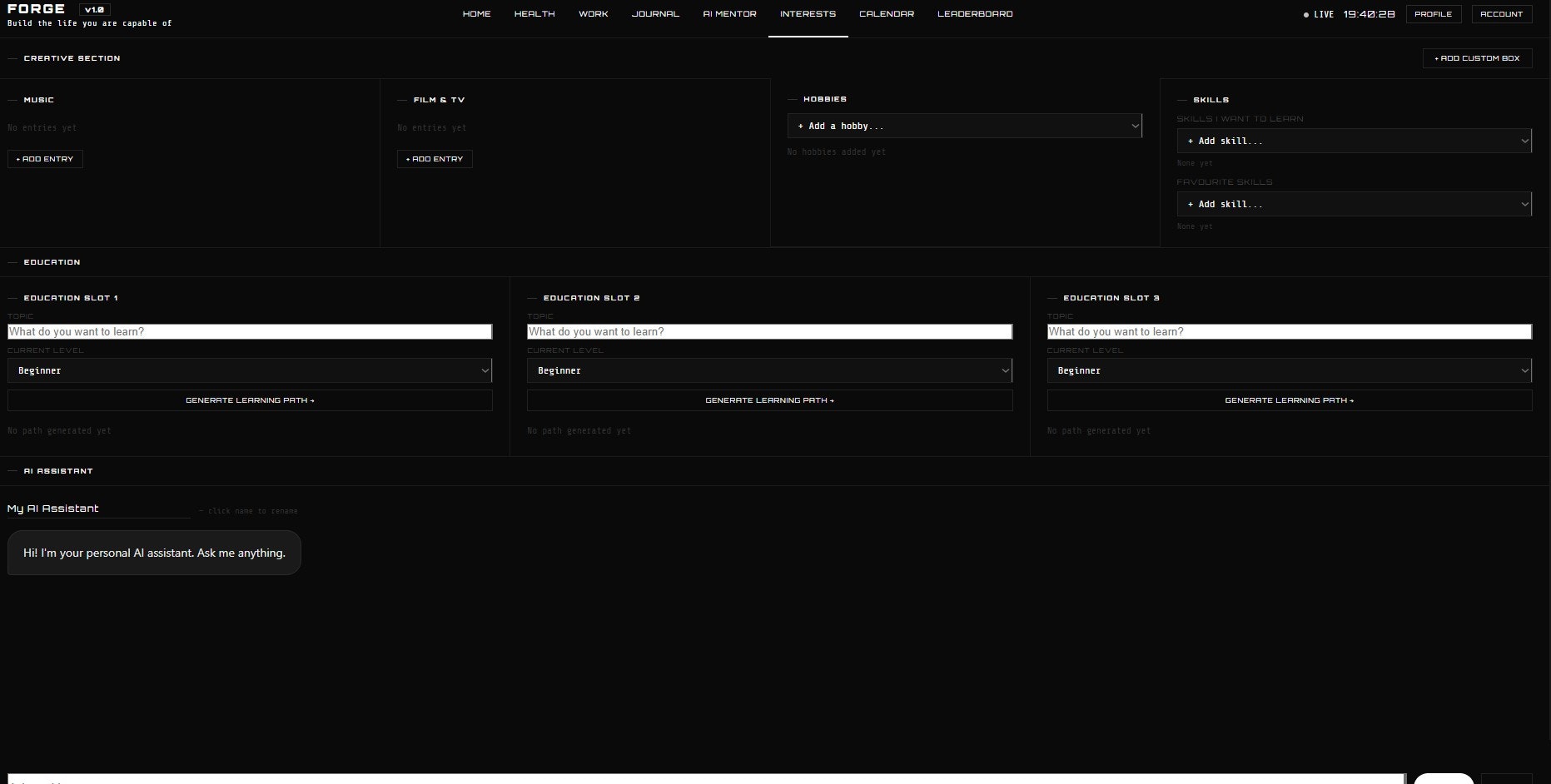
Task: Click the 'Favourite Skills' label
Action: (1224, 182)
